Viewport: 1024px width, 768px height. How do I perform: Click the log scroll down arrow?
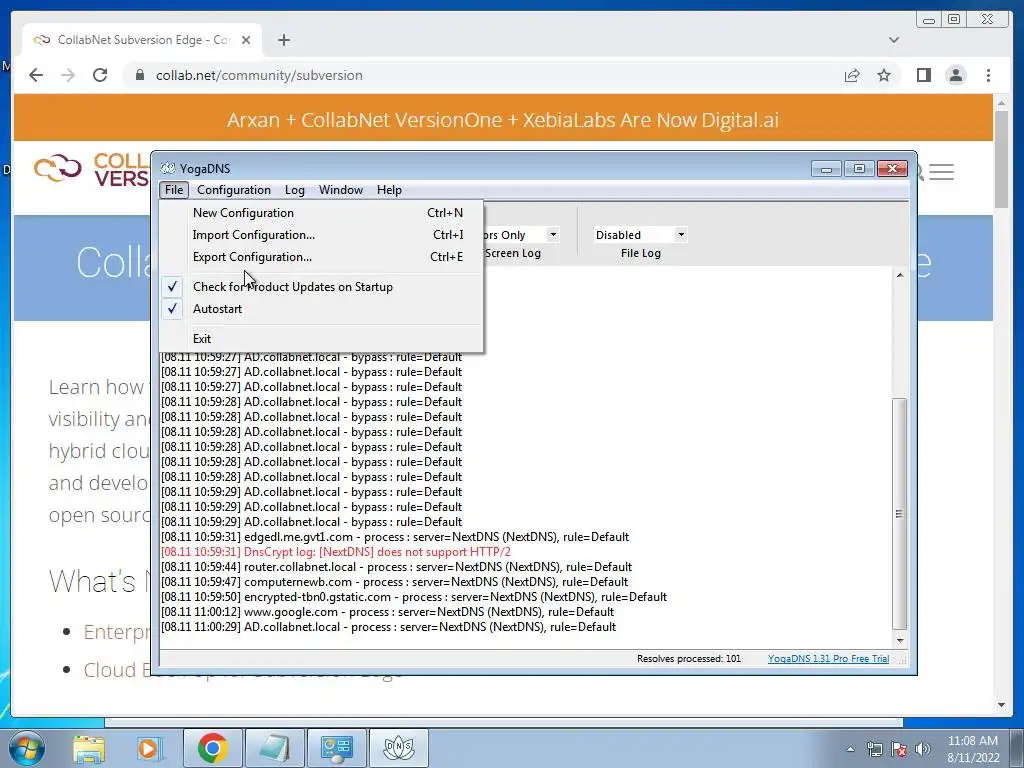[x=900, y=641]
